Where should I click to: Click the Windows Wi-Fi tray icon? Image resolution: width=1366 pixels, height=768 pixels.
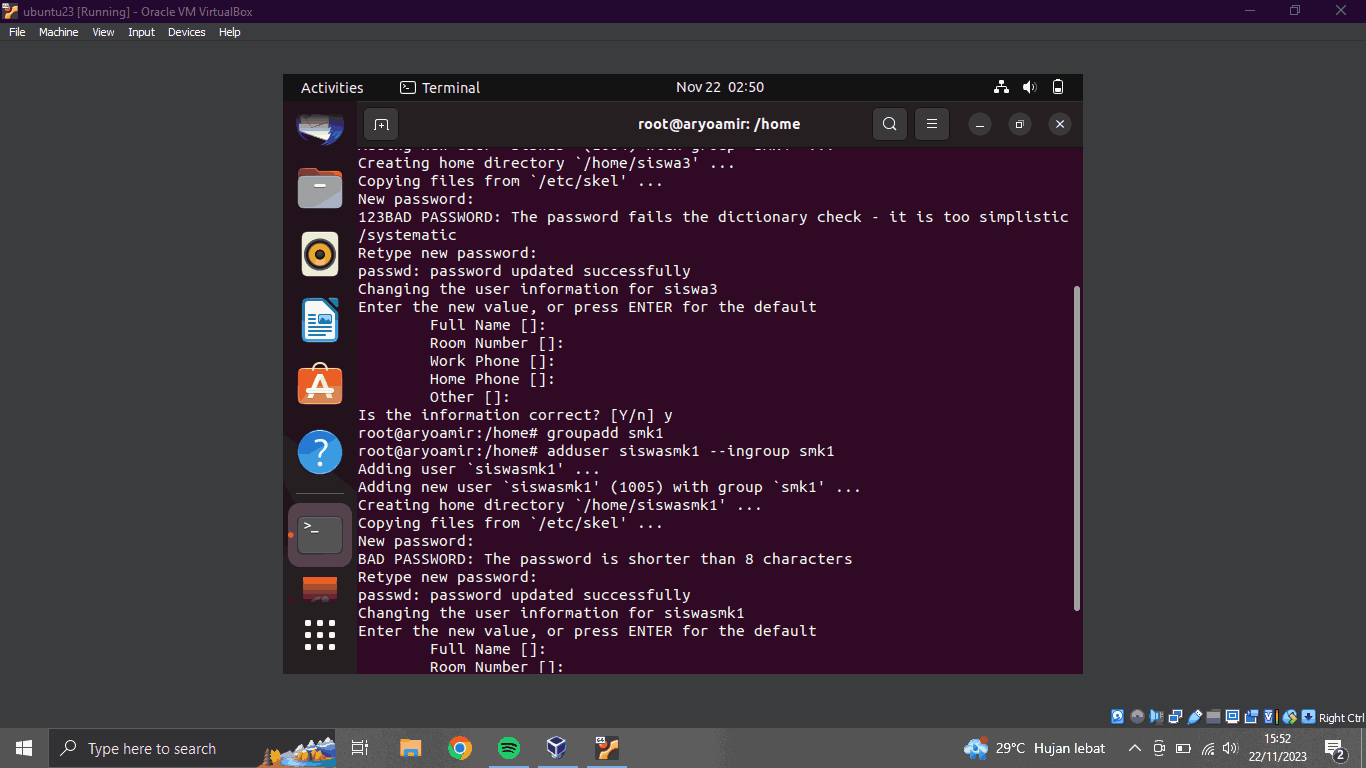coord(1208,748)
